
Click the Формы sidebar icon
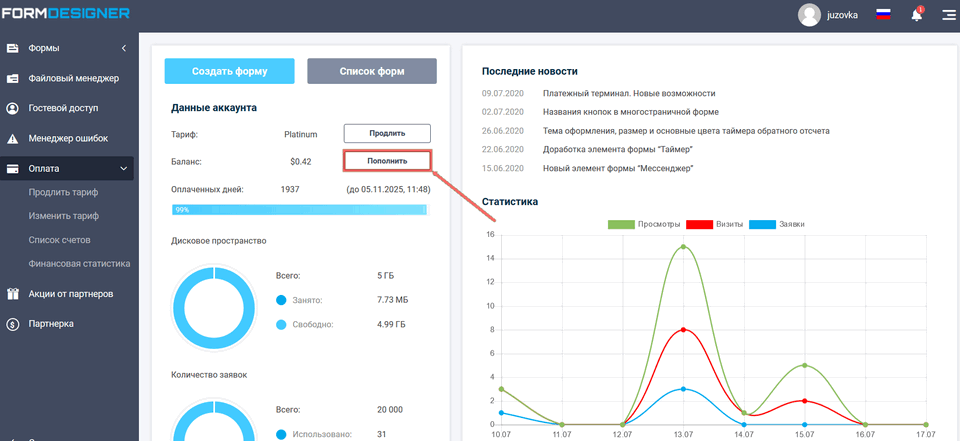click(x=13, y=48)
